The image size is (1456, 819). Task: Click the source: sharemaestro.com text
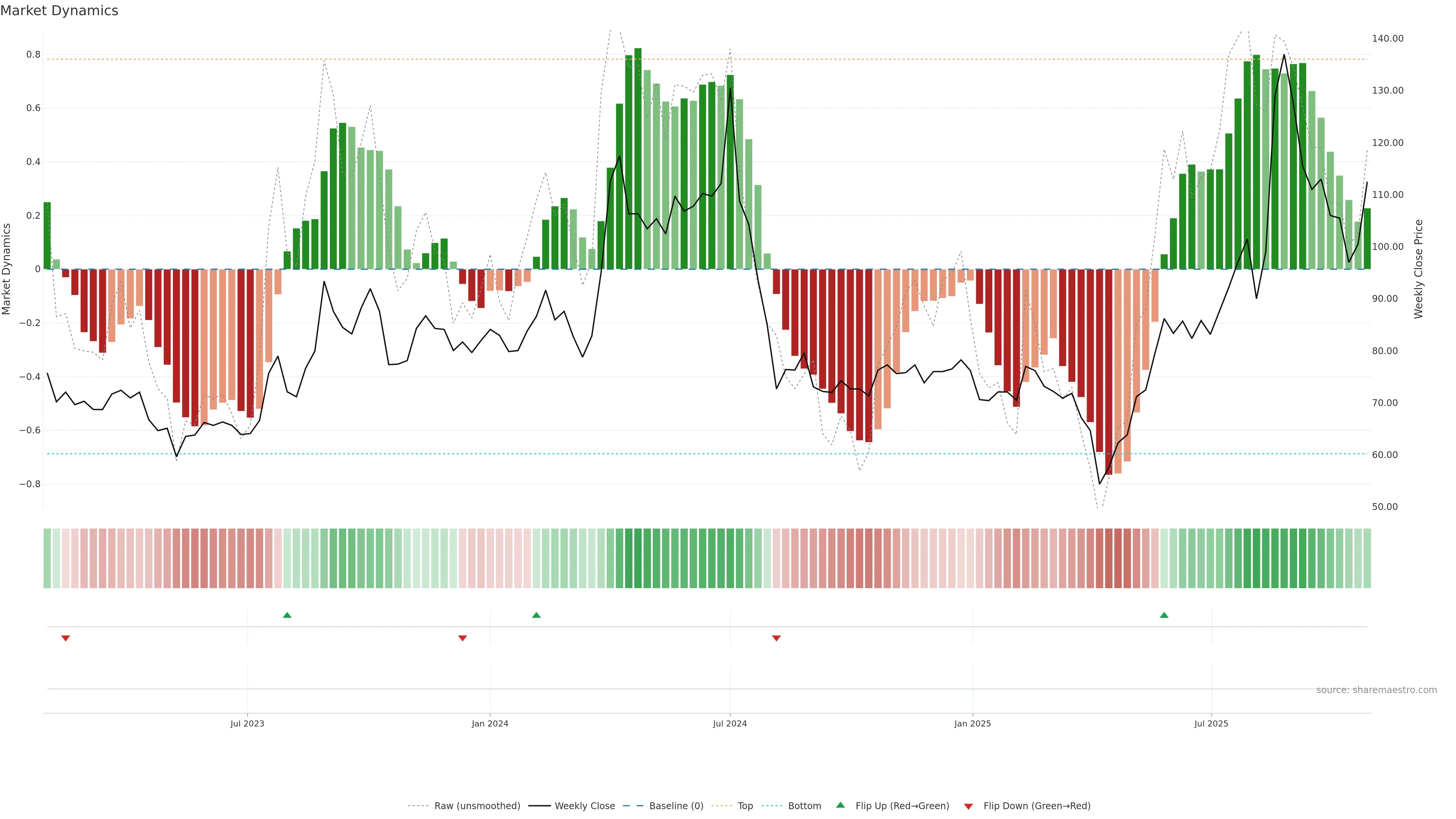tap(1376, 690)
